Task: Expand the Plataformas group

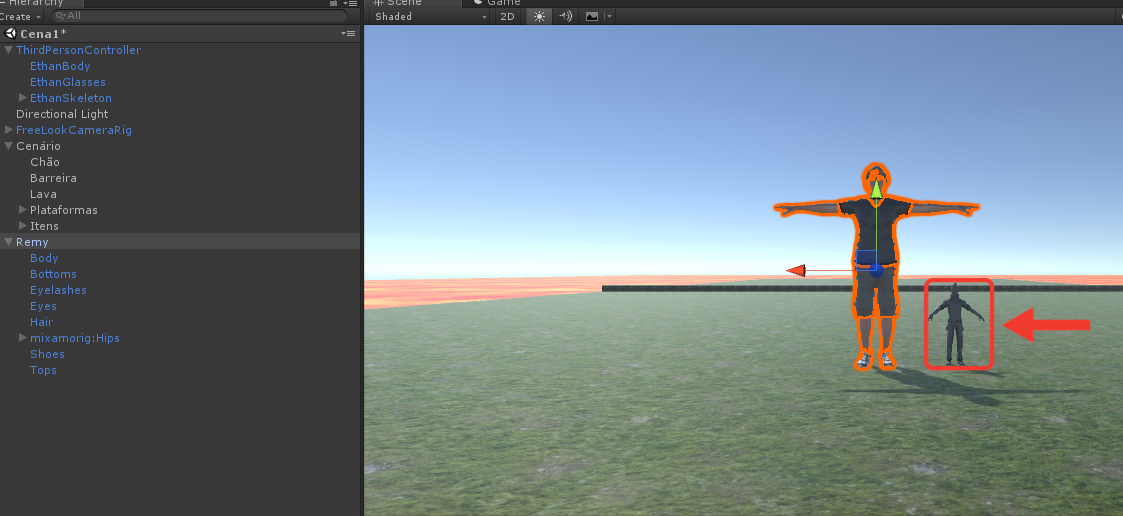Action: (23, 209)
